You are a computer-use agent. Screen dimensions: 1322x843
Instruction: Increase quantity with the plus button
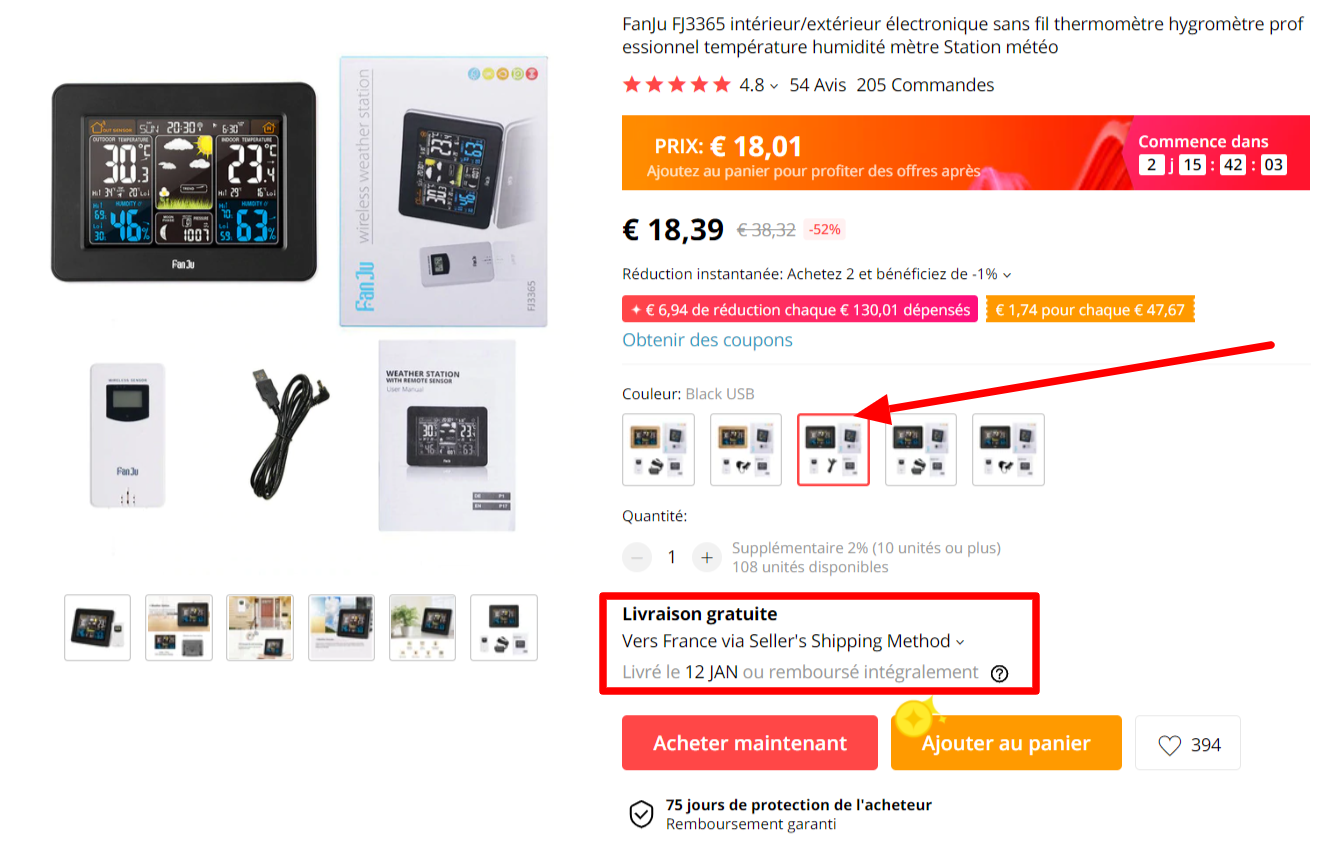[x=707, y=557]
